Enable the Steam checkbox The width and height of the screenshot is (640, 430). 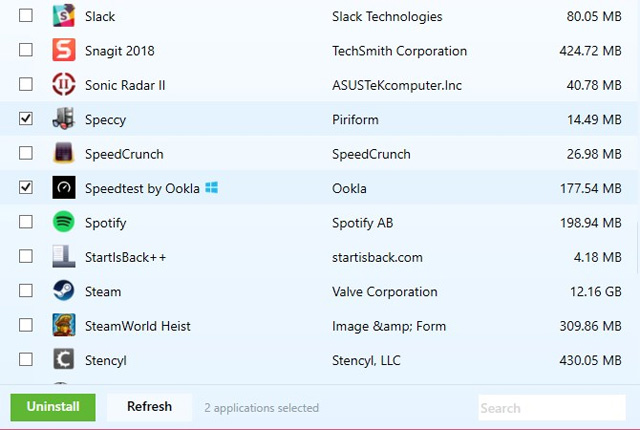26,291
